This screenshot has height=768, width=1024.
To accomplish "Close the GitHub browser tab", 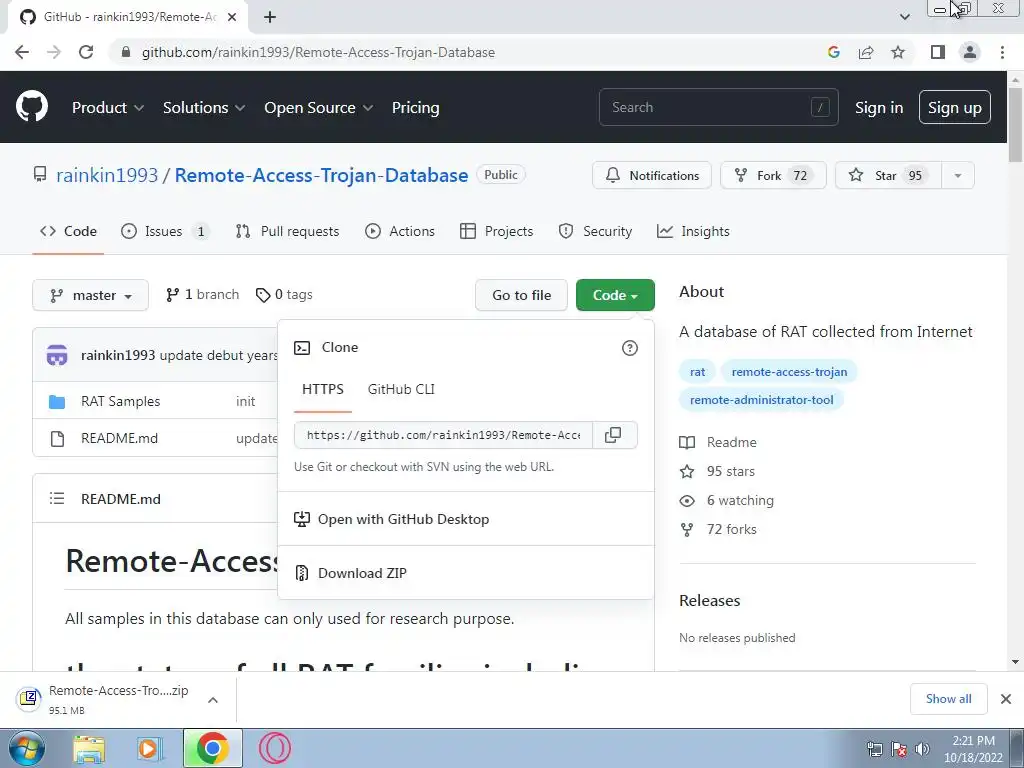I will (x=232, y=17).
